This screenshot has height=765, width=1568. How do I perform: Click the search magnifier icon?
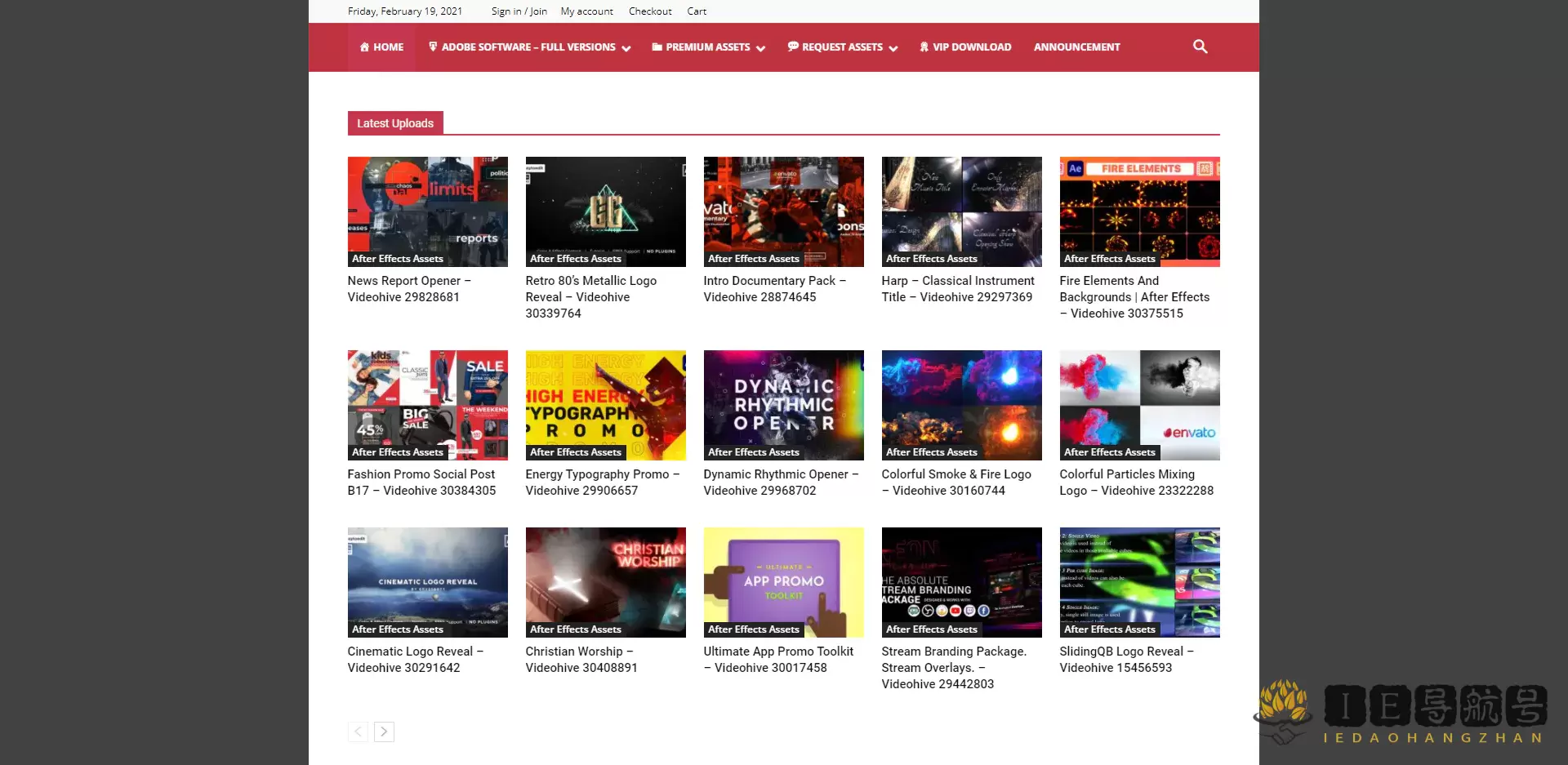click(1200, 47)
